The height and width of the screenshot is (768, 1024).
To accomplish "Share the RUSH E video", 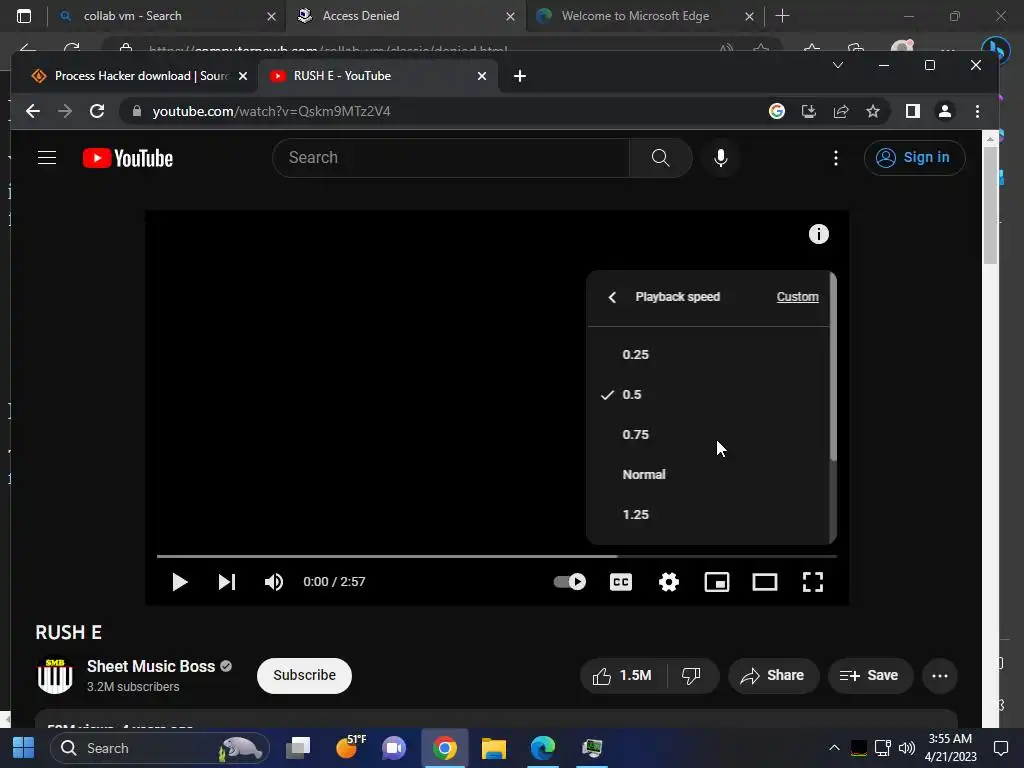I will (773, 675).
